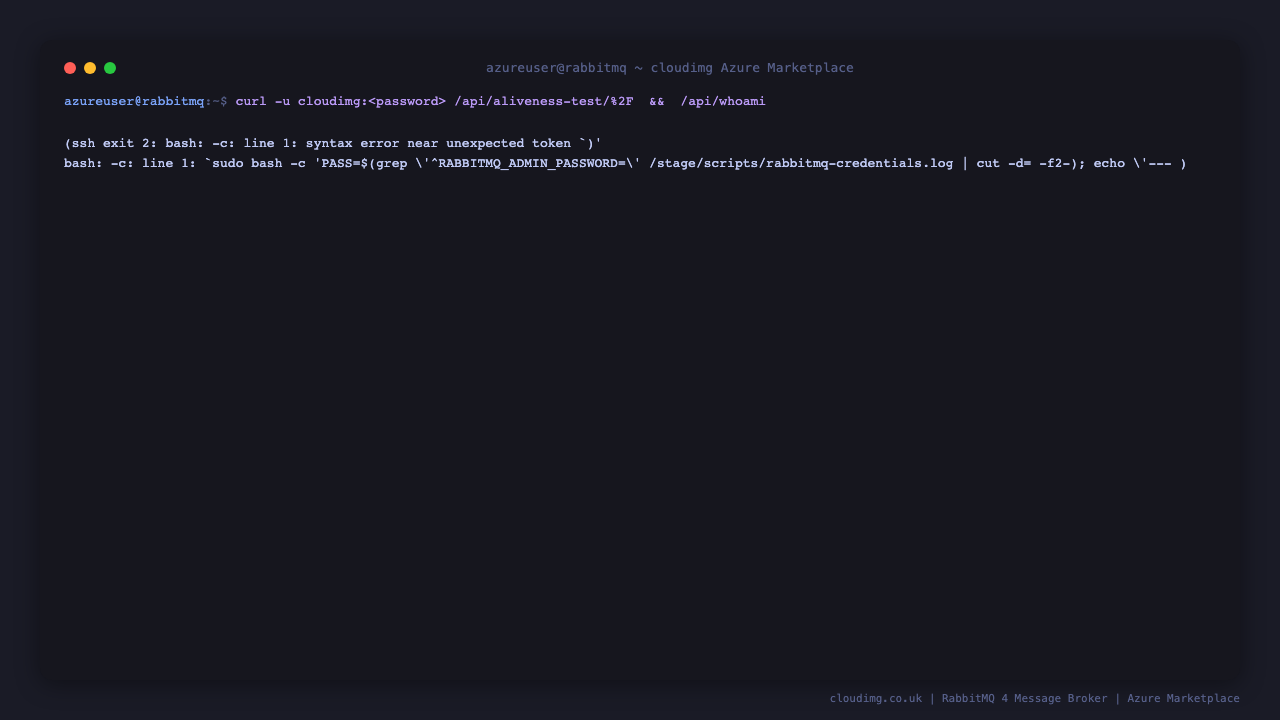Click the '/api/aliveness-test/%2F' path
Screen dimensions: 1280x720
point(544,102)
